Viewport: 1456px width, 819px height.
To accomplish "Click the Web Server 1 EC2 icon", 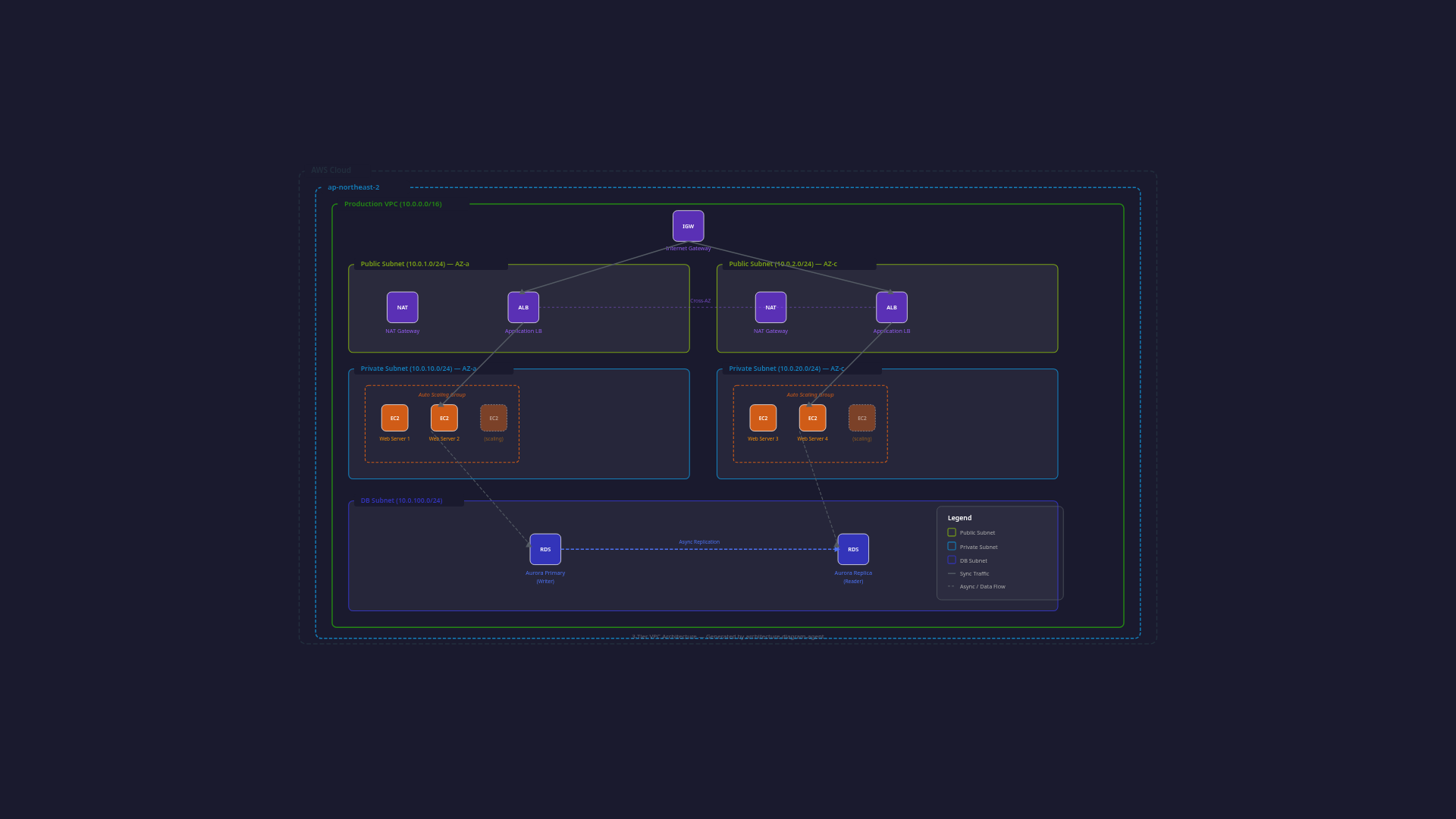I will point(394,418).
